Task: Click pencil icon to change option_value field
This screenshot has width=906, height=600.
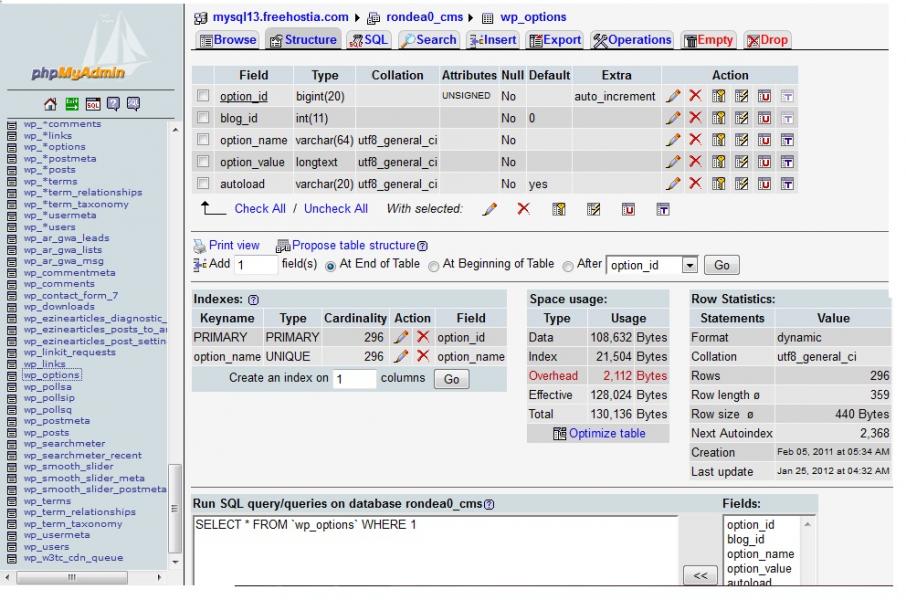Action: pyautogui.click(x=673, y=162)
